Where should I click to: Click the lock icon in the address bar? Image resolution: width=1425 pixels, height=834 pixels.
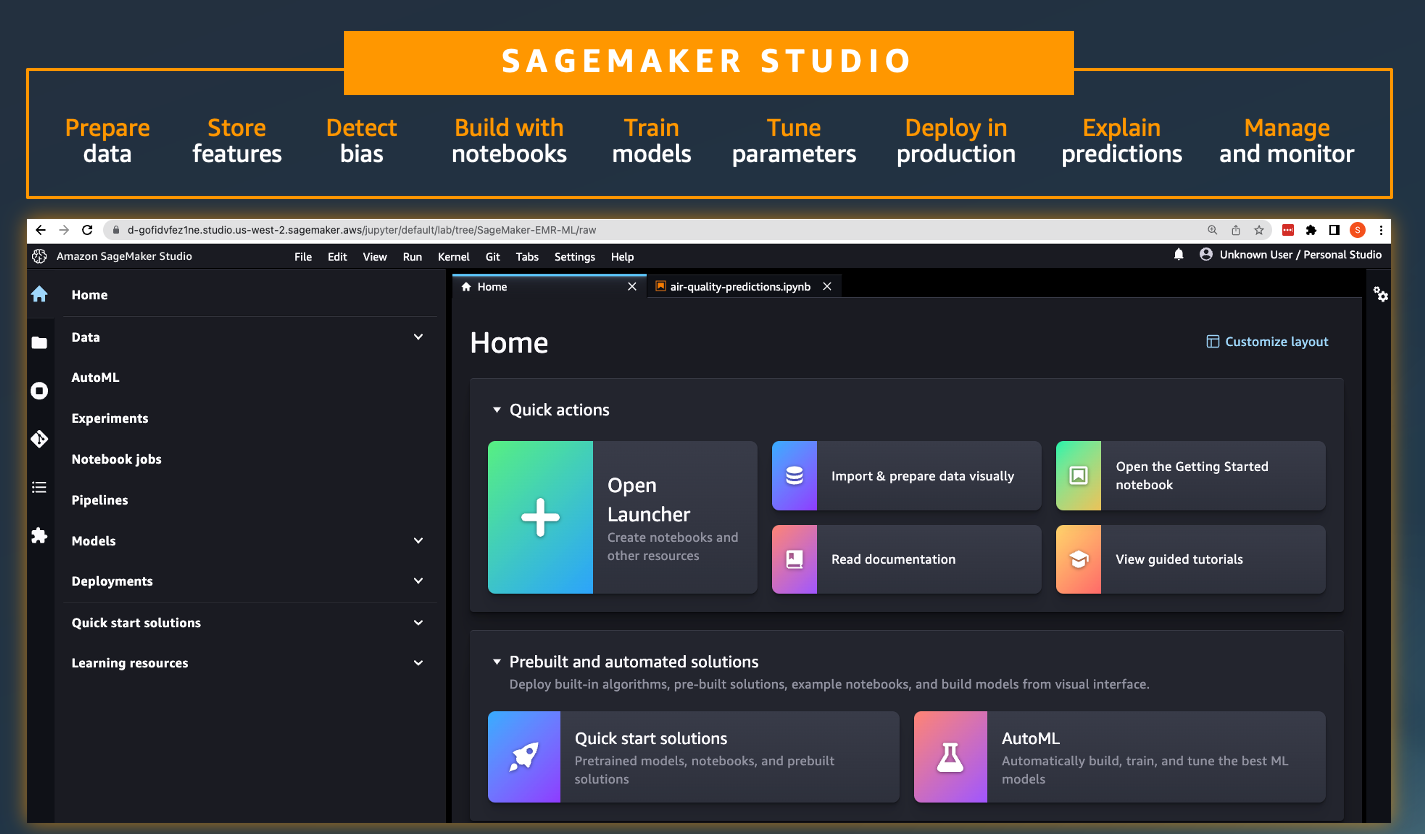click(116, 230)
